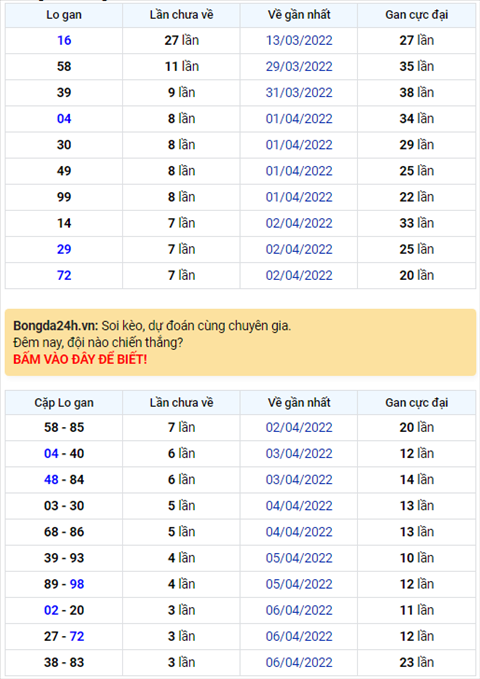Select '10 lần' in row 39 - 93
The image size is (480, 679).
[417, 558]
